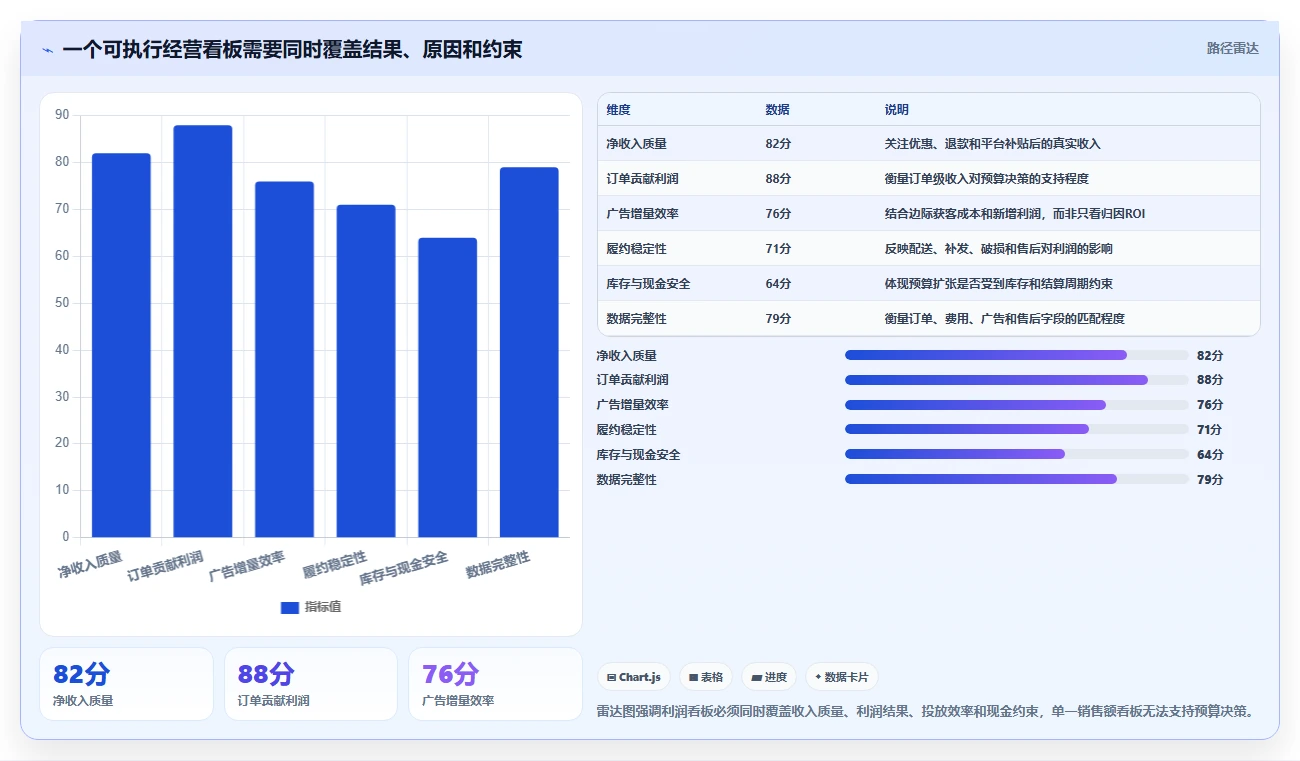The width and height of the screenshot is (1300, 761).
Task: Click the 指标值 legend label
Action: [x=323, y=607]
